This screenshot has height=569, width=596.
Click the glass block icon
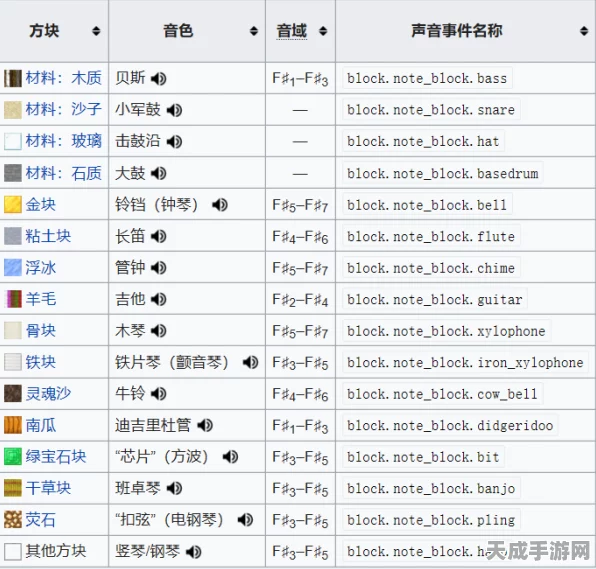(x=13, y=142)
